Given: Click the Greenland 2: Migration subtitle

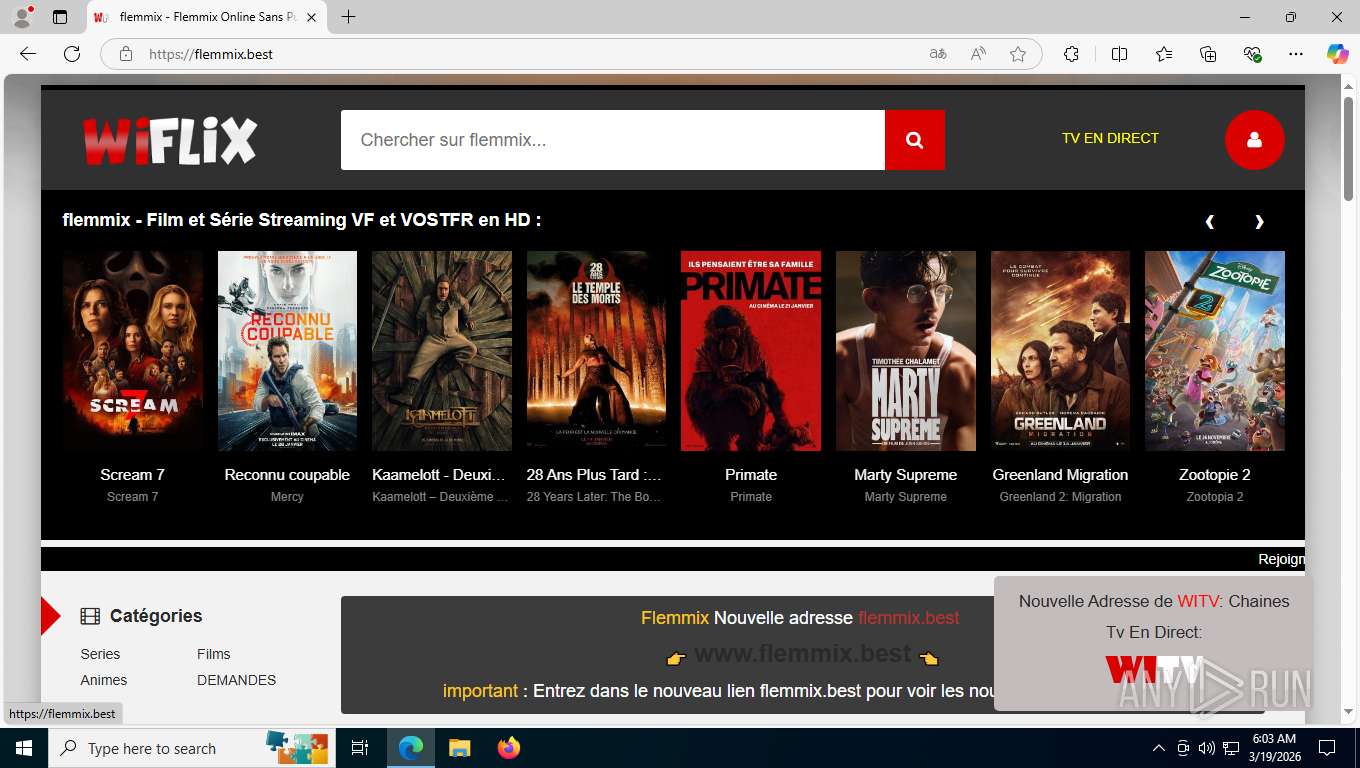Looking at the screenshot, I should point(1060,497).
